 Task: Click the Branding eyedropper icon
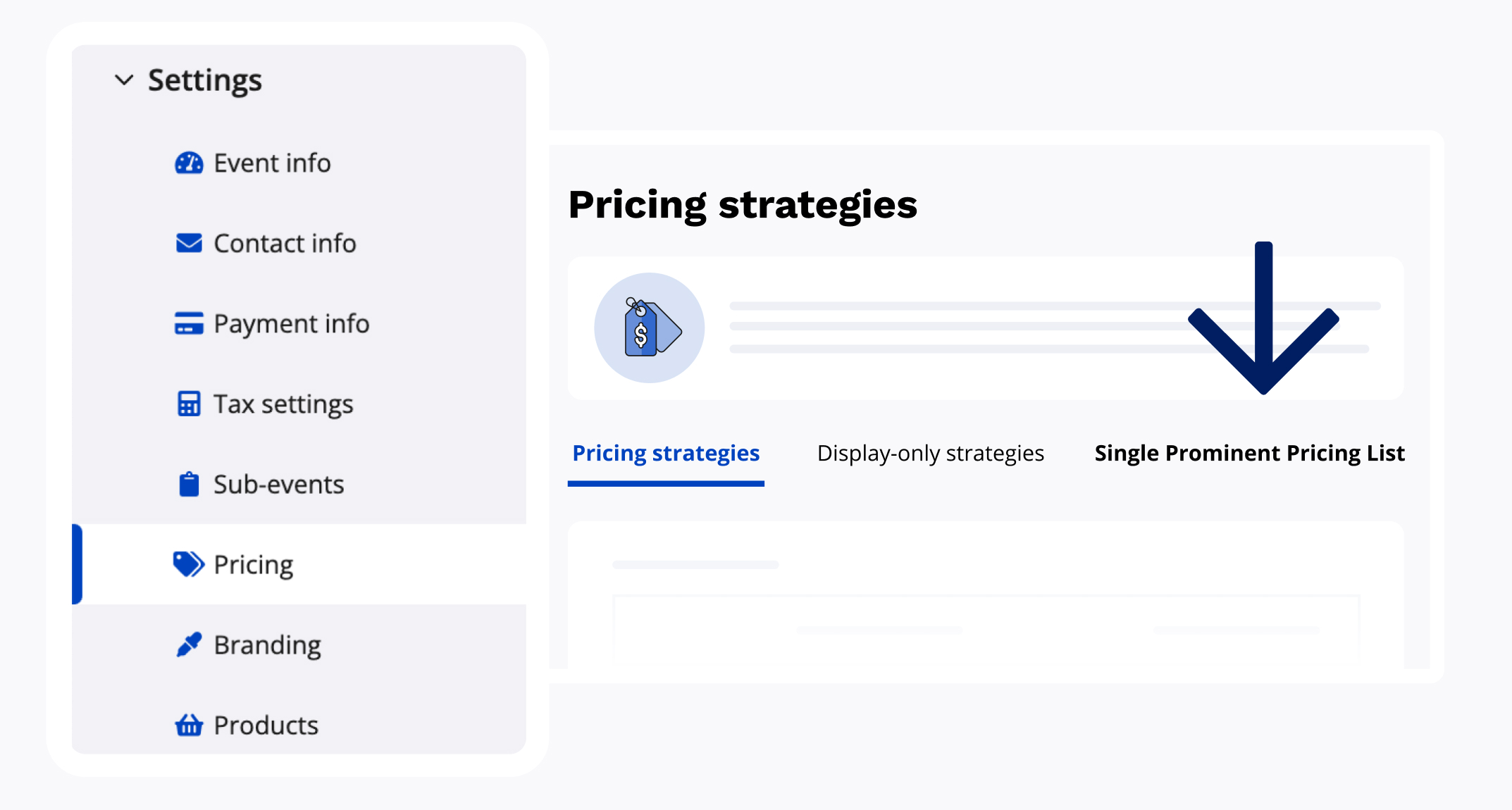pos(189,644)
